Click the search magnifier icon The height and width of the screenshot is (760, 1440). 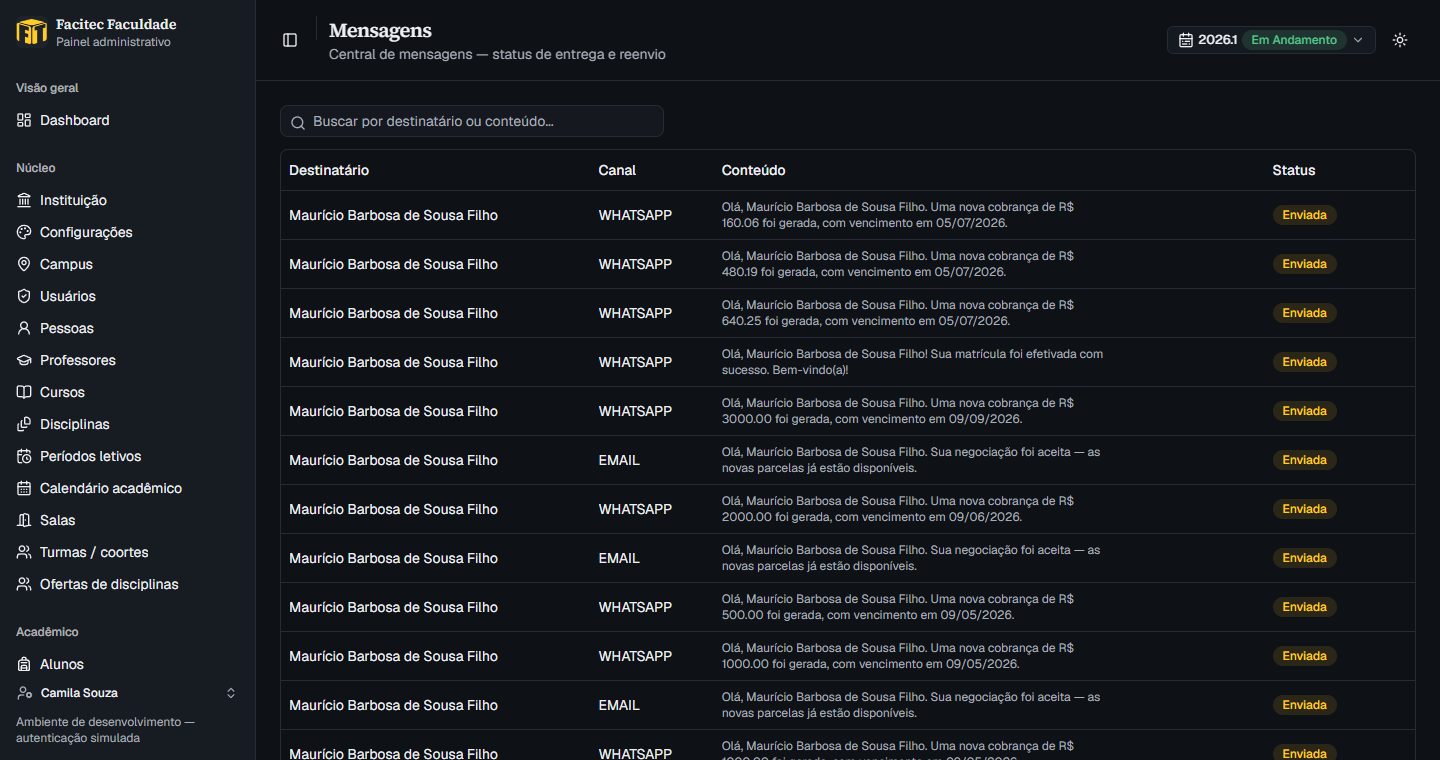pos(298,122)
